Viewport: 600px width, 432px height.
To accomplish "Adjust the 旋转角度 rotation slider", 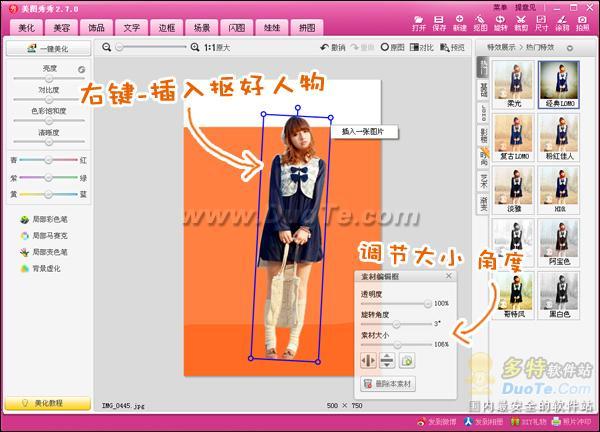I will click(396, 324).
